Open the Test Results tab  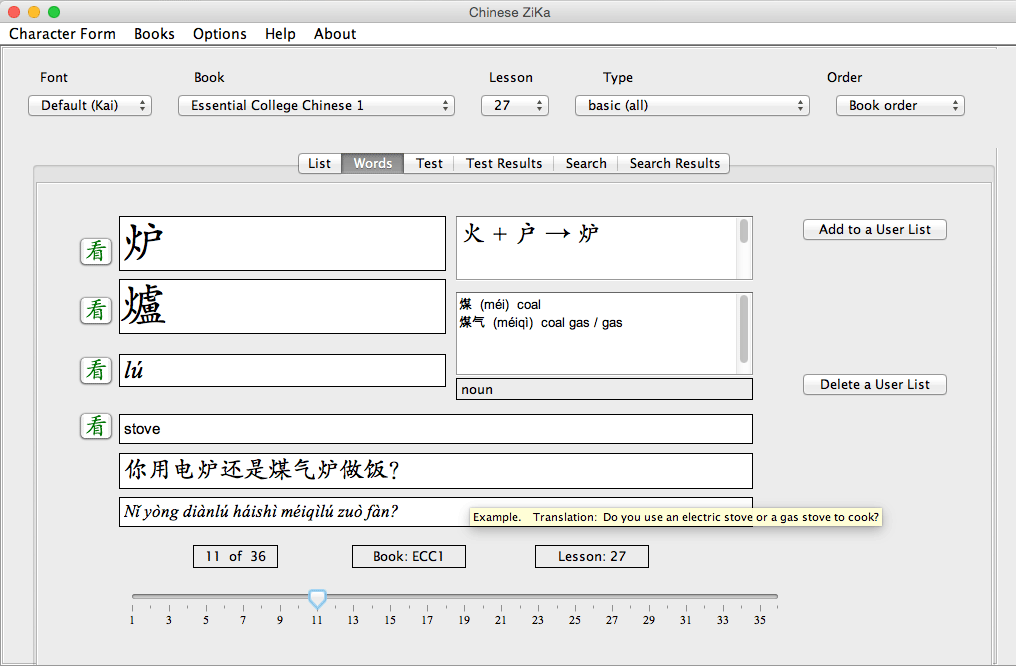coord(504,163)
